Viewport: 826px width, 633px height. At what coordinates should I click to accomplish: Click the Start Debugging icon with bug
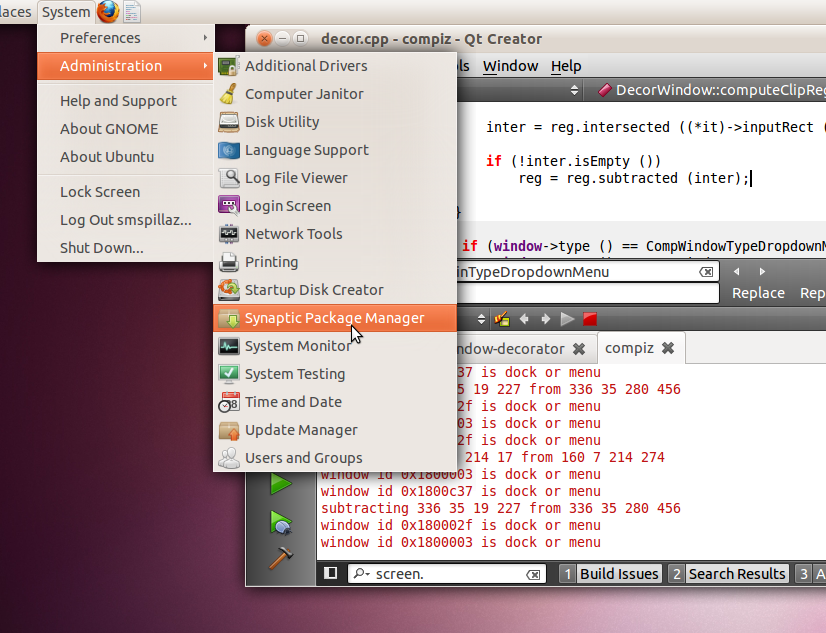(x=280, y=523)
